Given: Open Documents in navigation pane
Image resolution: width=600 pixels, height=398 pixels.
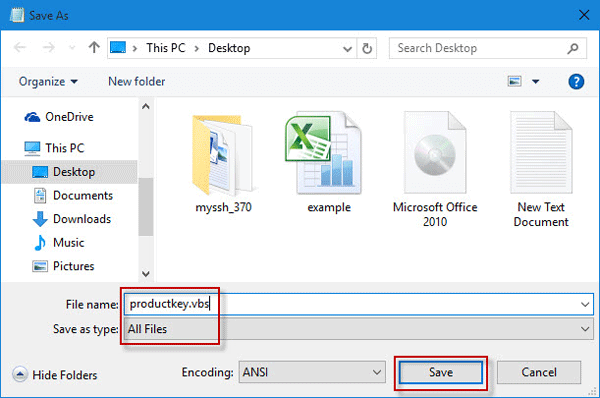Looking at the screenshot, I should click(x=73, y=196).
